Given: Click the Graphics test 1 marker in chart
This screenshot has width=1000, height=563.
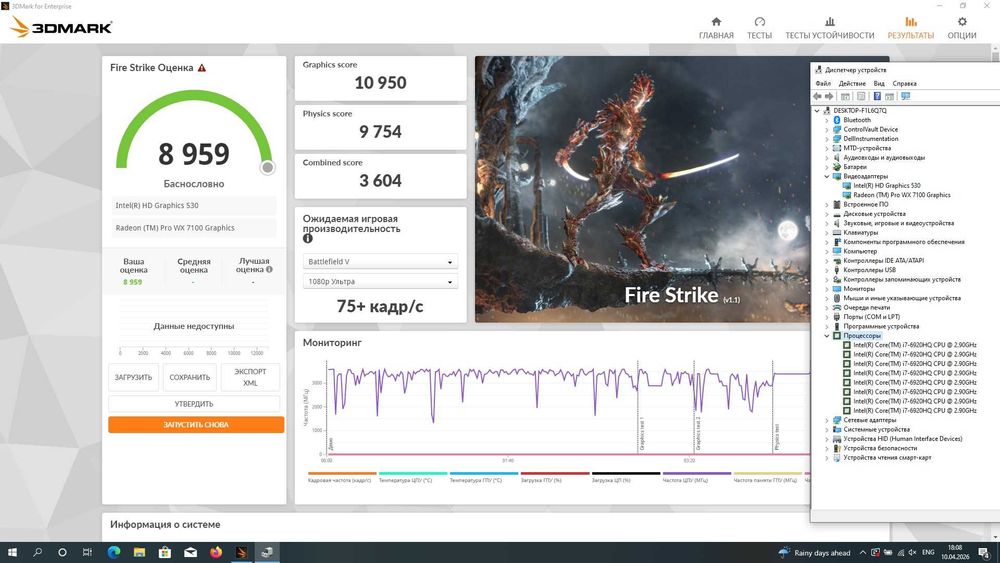Looking at the screenshot, I should (642, 434).
